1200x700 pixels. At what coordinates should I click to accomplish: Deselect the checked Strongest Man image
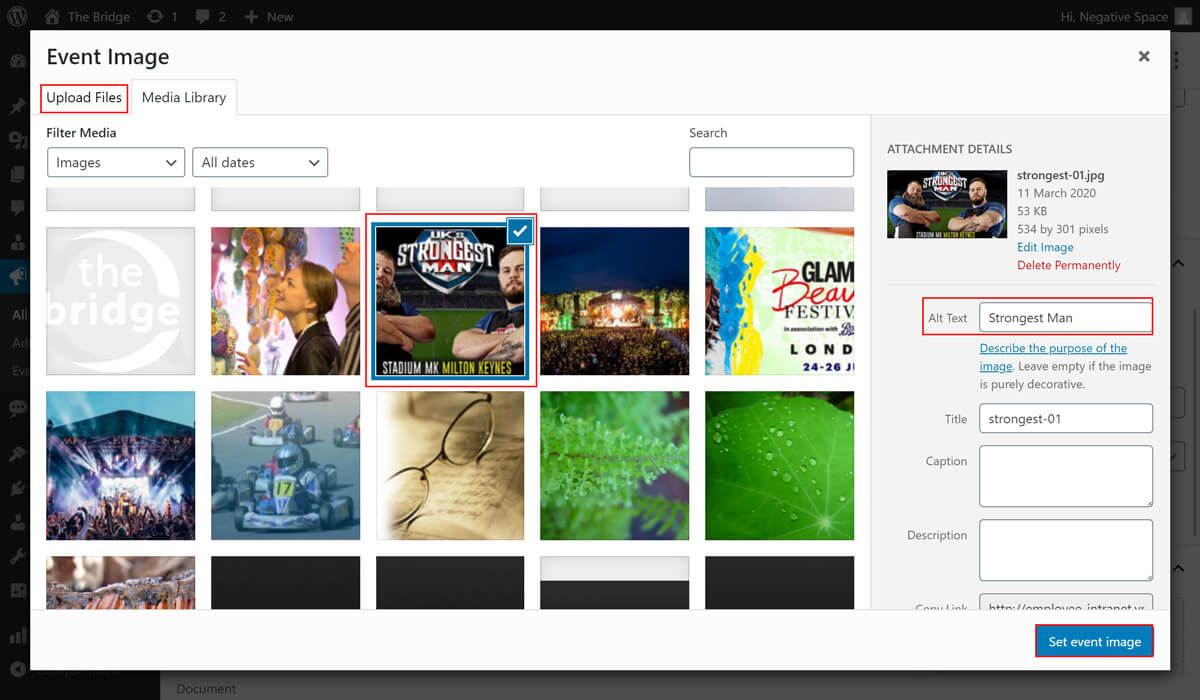coord(520,232)
